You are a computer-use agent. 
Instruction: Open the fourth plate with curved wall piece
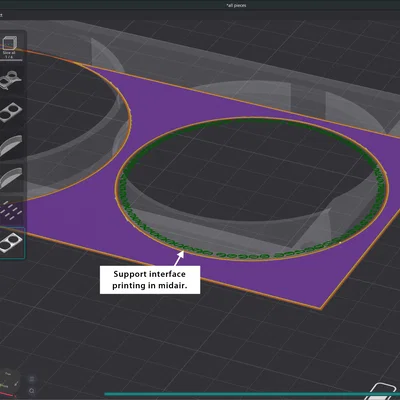[11, 178]
